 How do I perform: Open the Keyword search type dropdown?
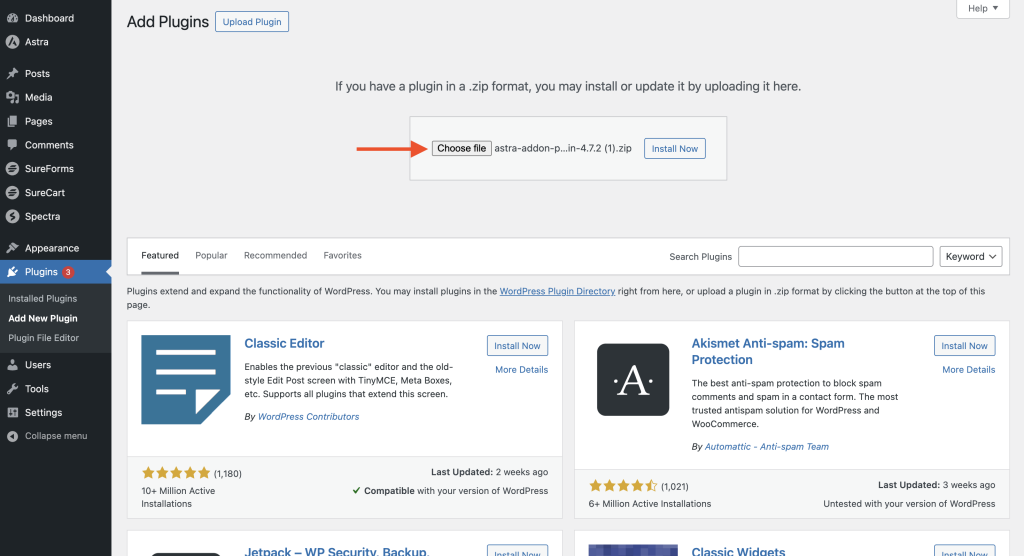(x=970, y=257)
